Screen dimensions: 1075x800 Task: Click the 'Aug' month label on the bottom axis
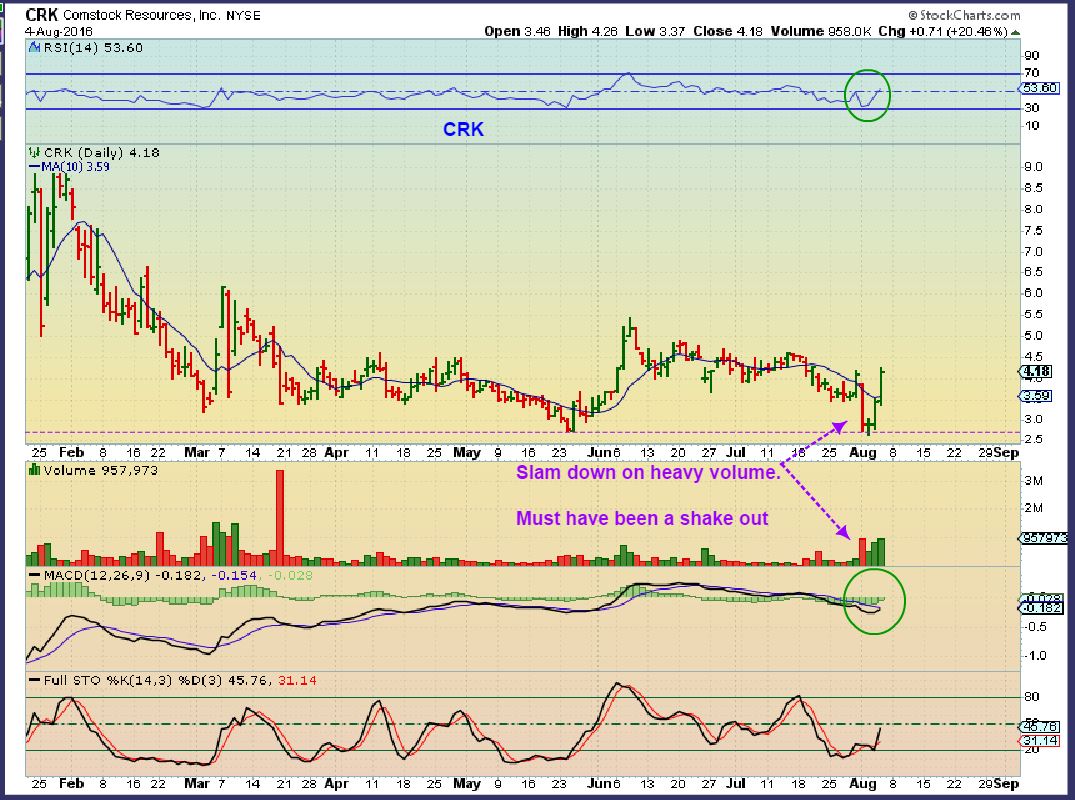[x=862, y=783]
